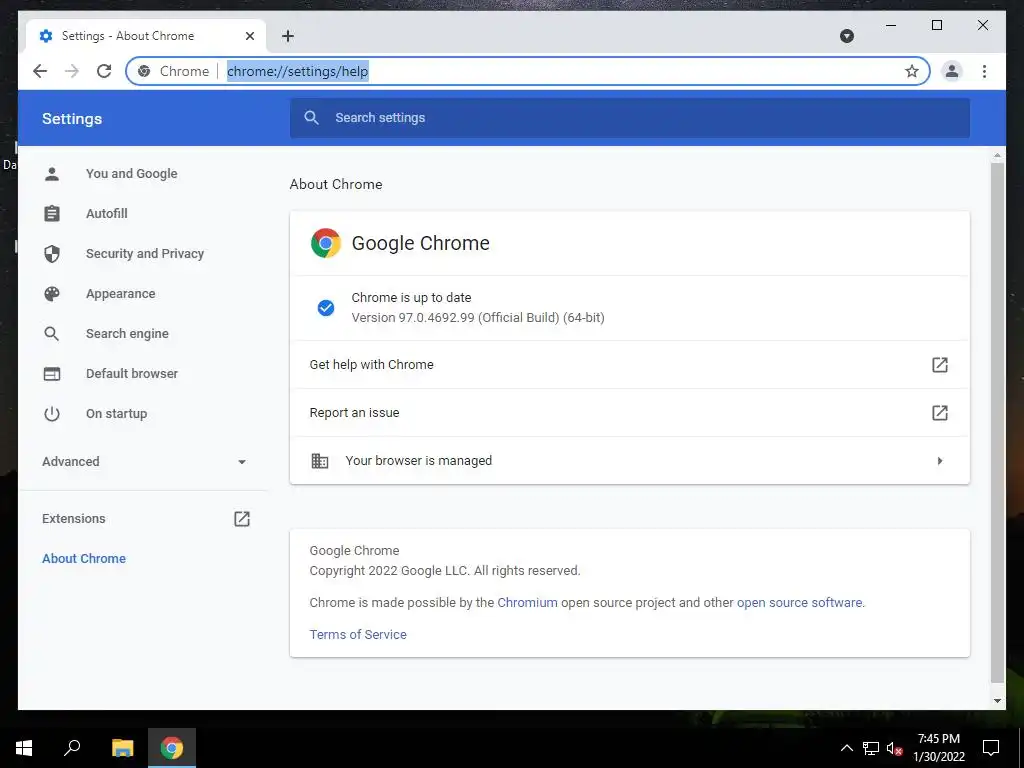This screenshot has height=768, width=1024.
Task: Click the external-link icon next to Extensions
Action: pos(242,519)
